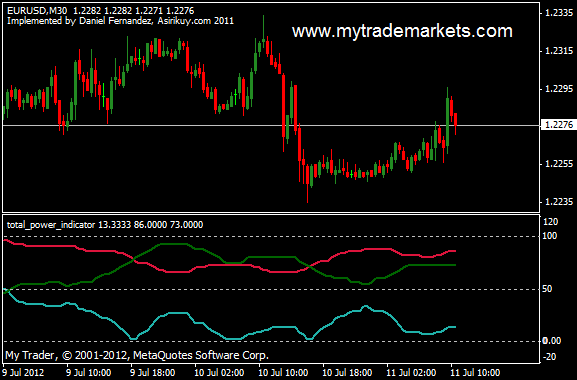This screenshot has width=577, height=380.
Task: Select the red indicator line's end
Action: [455, 251]
